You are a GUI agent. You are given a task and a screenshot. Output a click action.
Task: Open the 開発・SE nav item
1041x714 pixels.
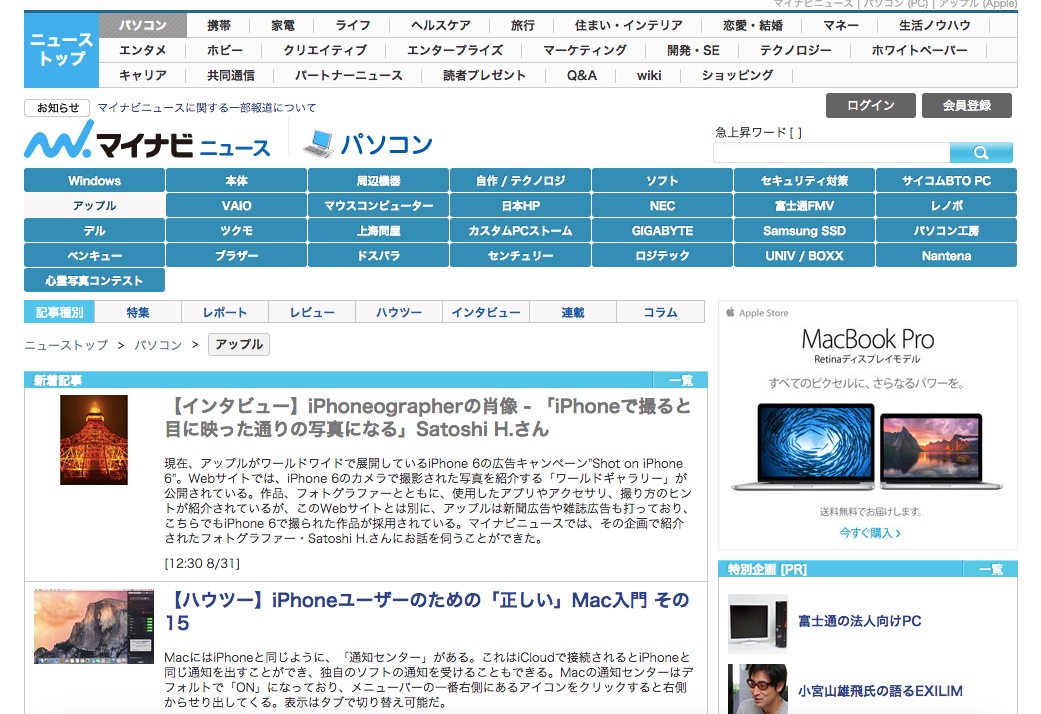coord(693,50)
